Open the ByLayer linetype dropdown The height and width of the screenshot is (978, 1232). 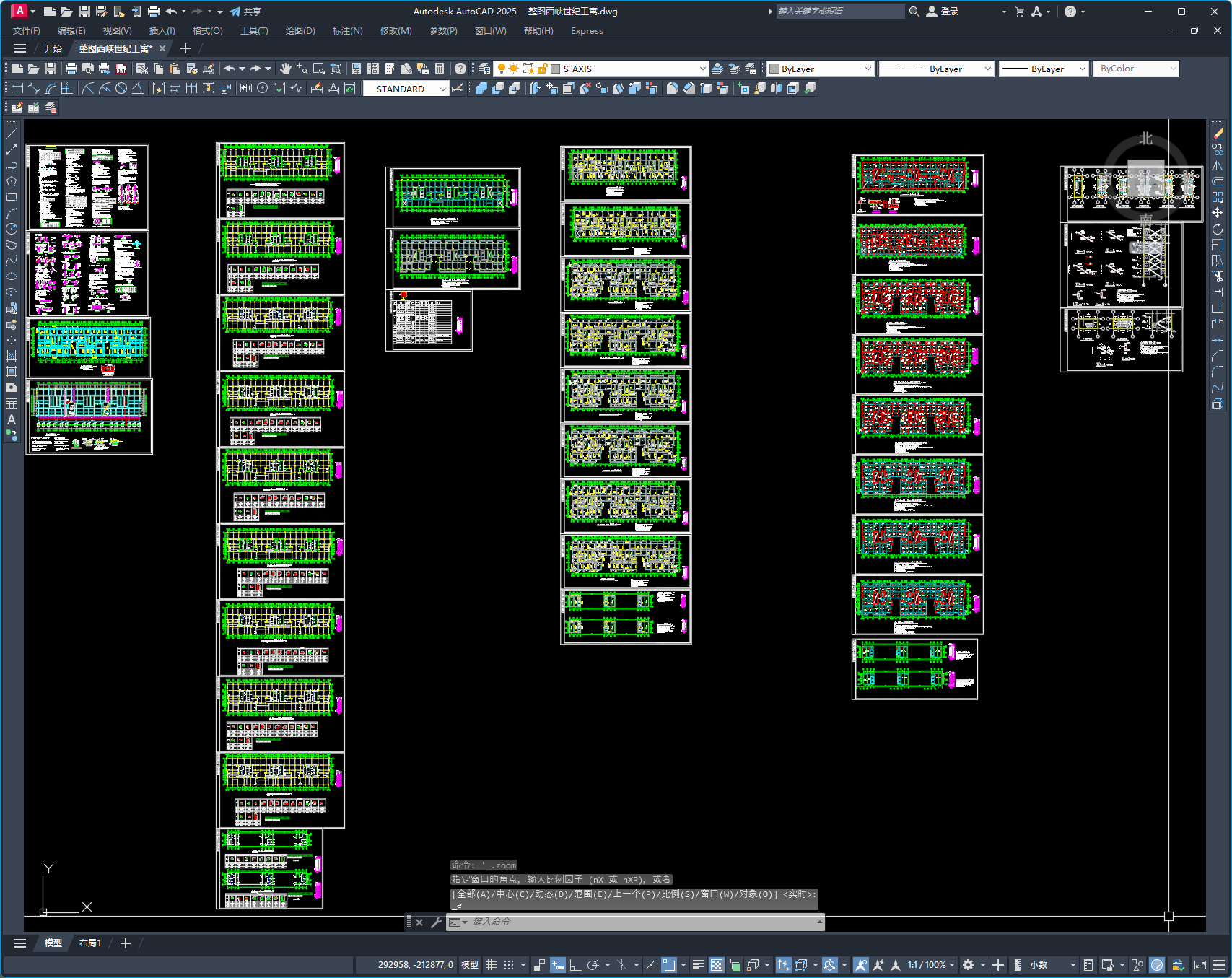(x=987, y=69)
